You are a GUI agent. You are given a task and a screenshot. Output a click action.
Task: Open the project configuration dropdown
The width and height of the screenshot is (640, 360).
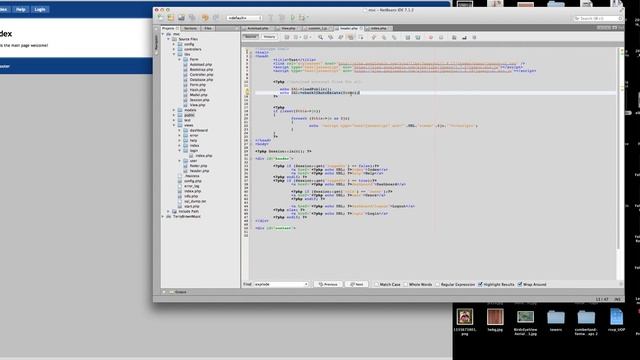pos(244,18)
